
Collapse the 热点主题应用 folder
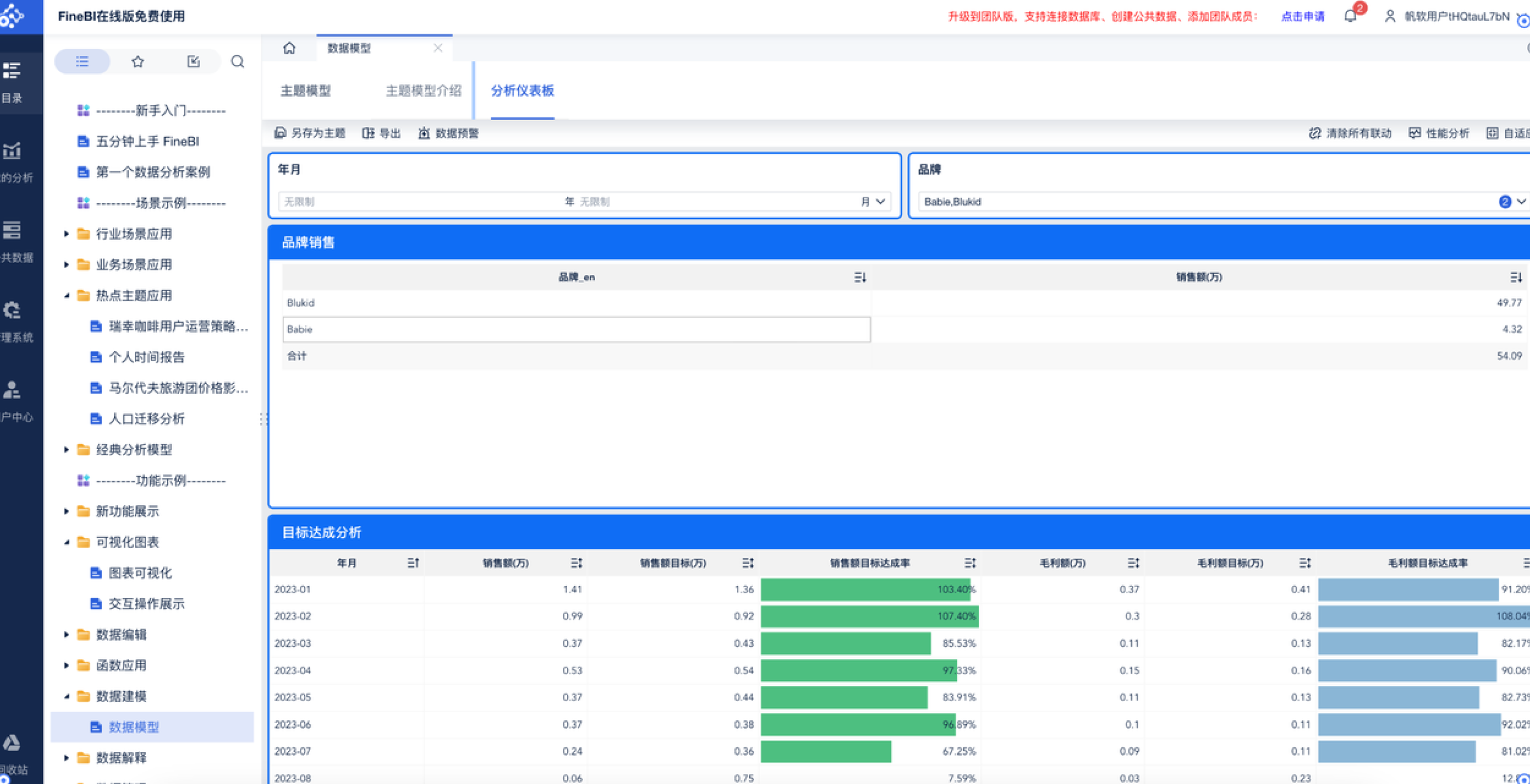pos(66,295)
